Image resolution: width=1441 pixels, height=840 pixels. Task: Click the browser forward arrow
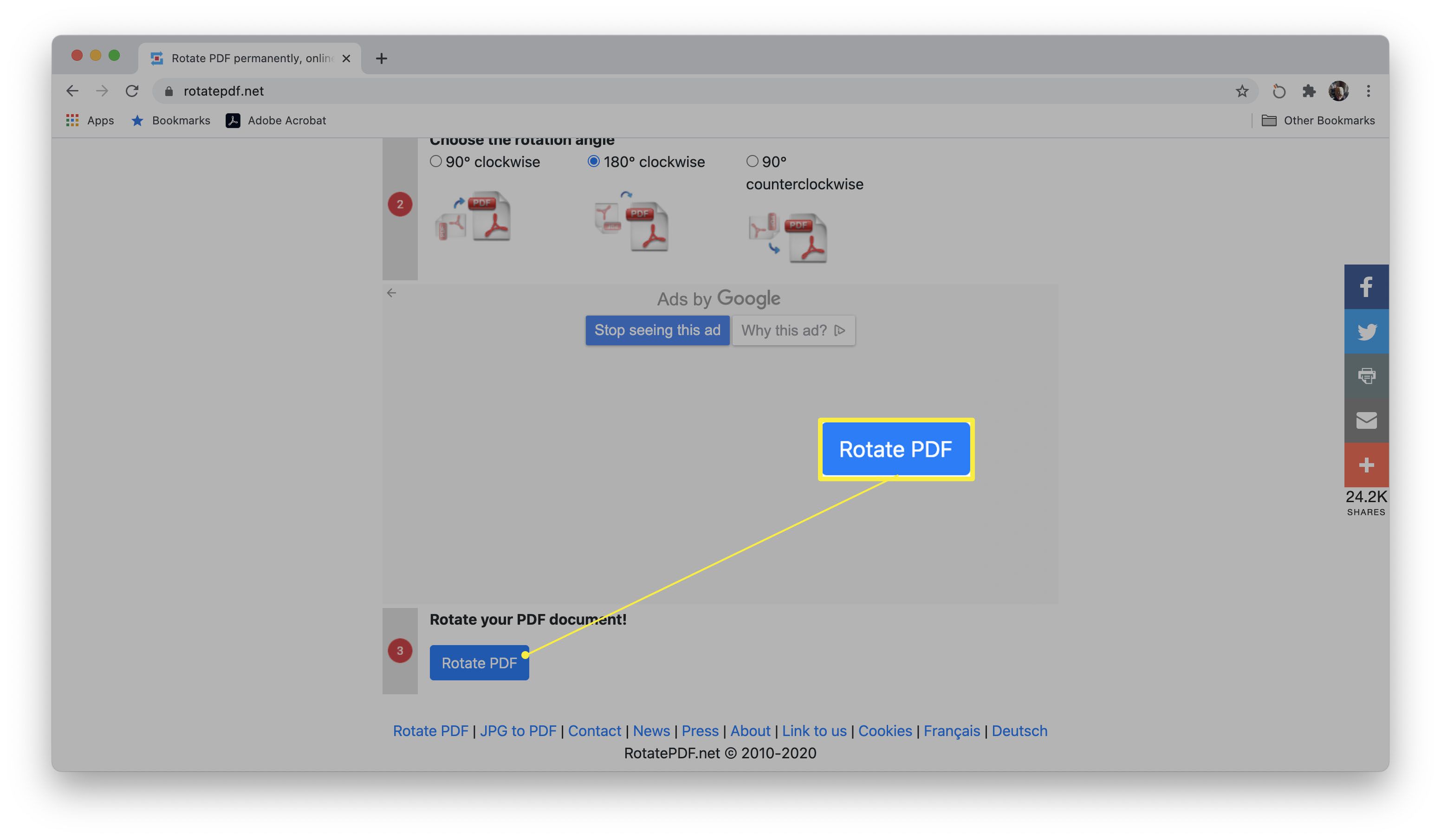click(102, 91)
